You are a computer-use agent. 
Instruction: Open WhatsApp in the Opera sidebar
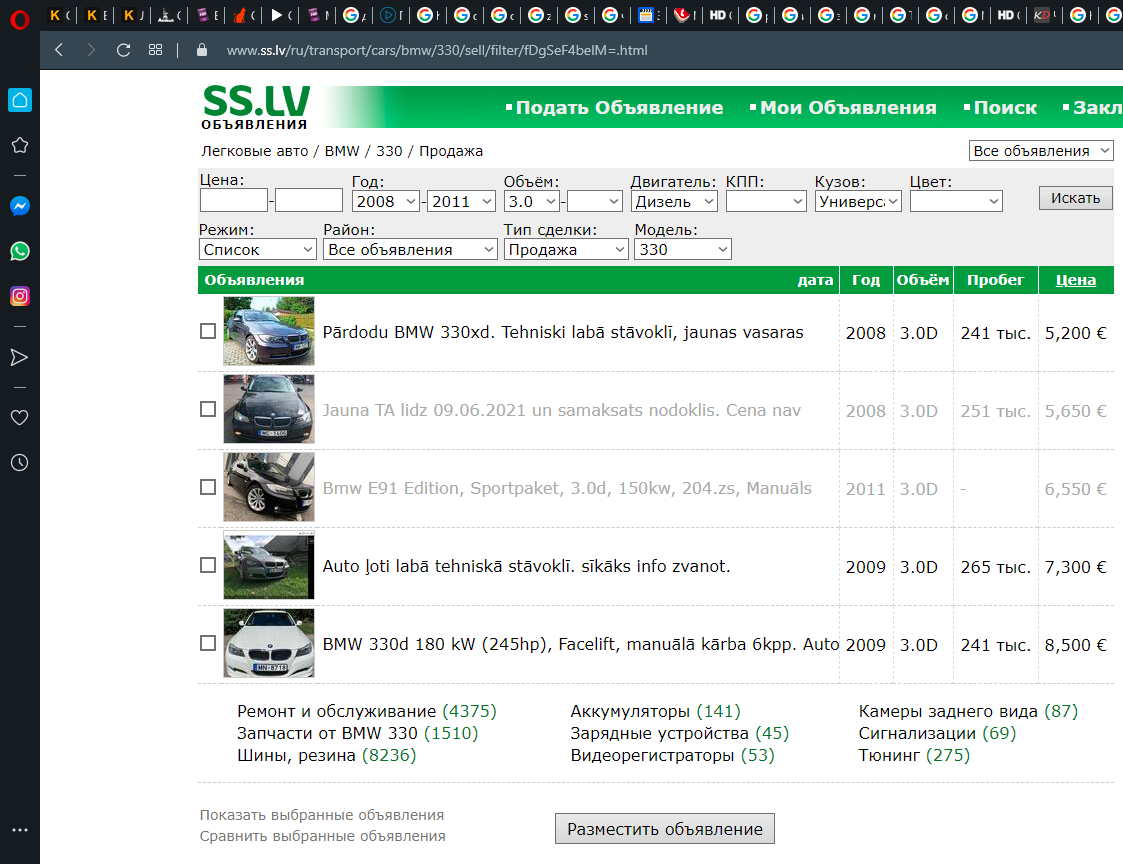coord(19,251)
